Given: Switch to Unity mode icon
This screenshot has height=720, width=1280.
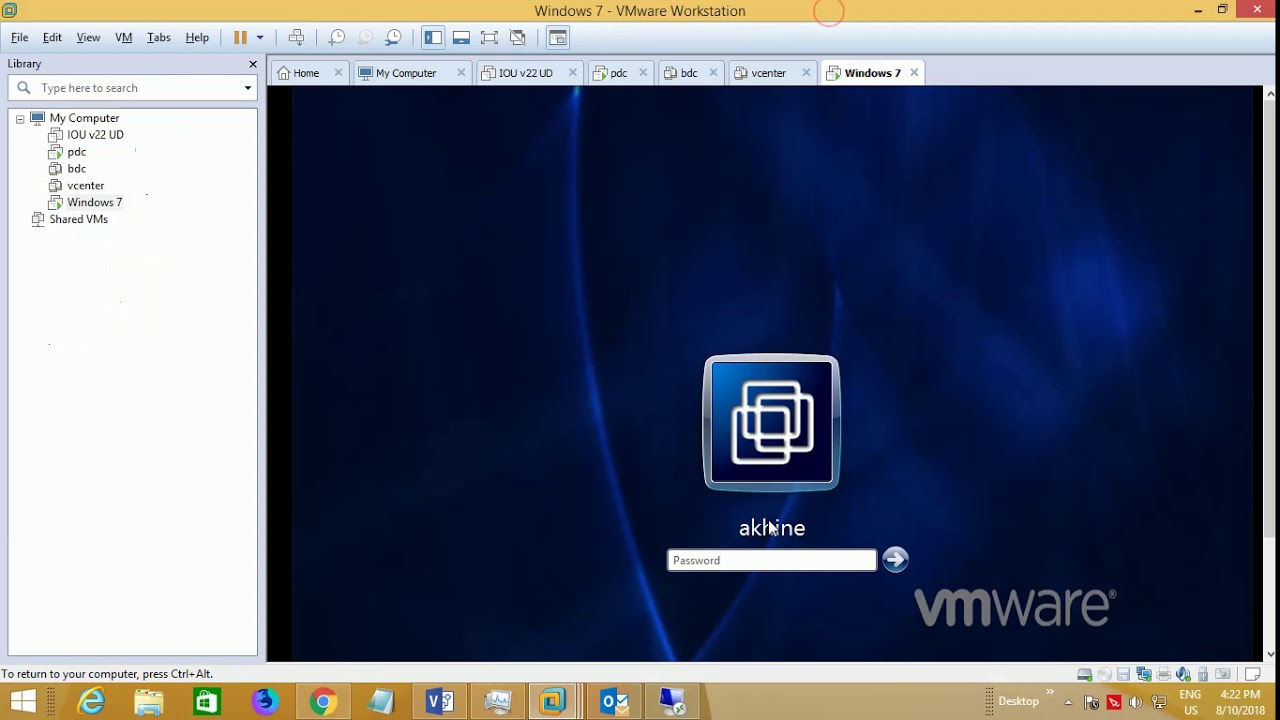Looking at the screenshot, I should [x=517, y=37].
